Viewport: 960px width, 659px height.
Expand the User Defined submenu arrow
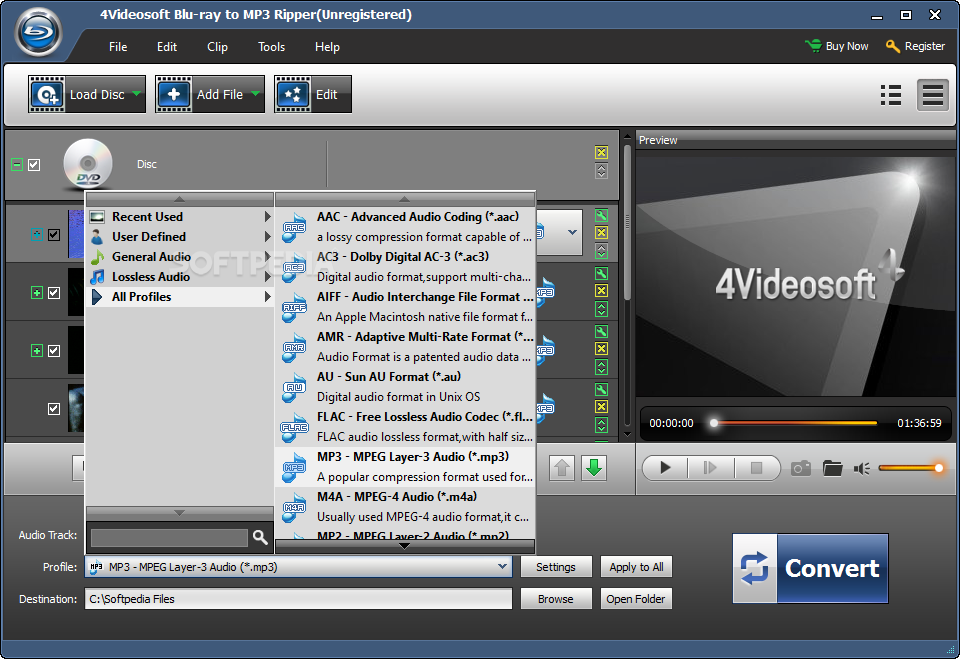point(267,236)
